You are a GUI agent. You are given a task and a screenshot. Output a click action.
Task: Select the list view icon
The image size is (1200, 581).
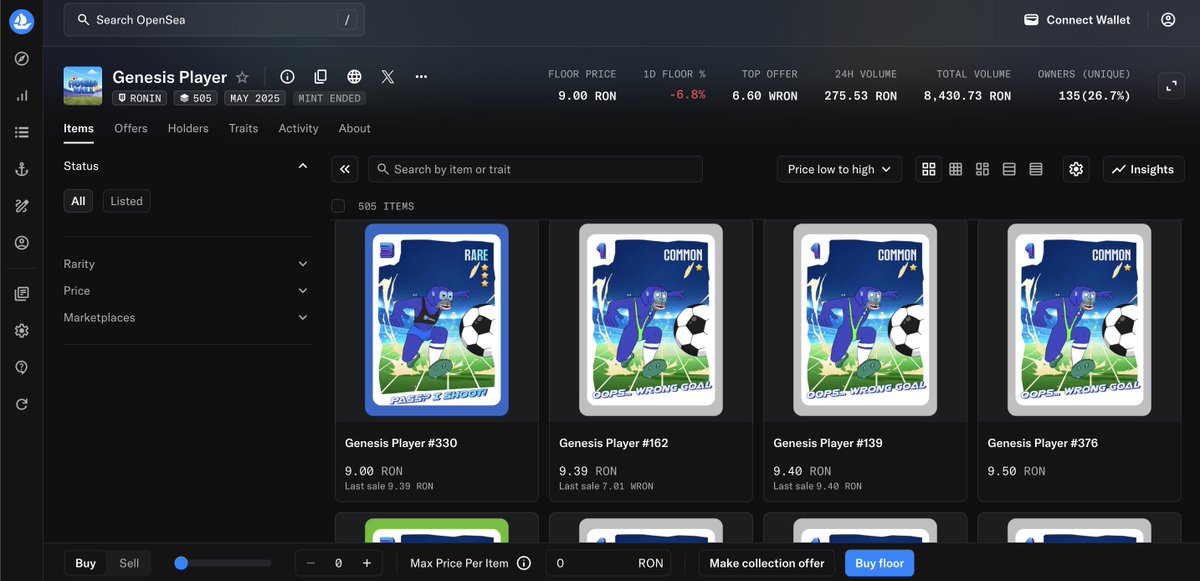[x=1009, y=170]
